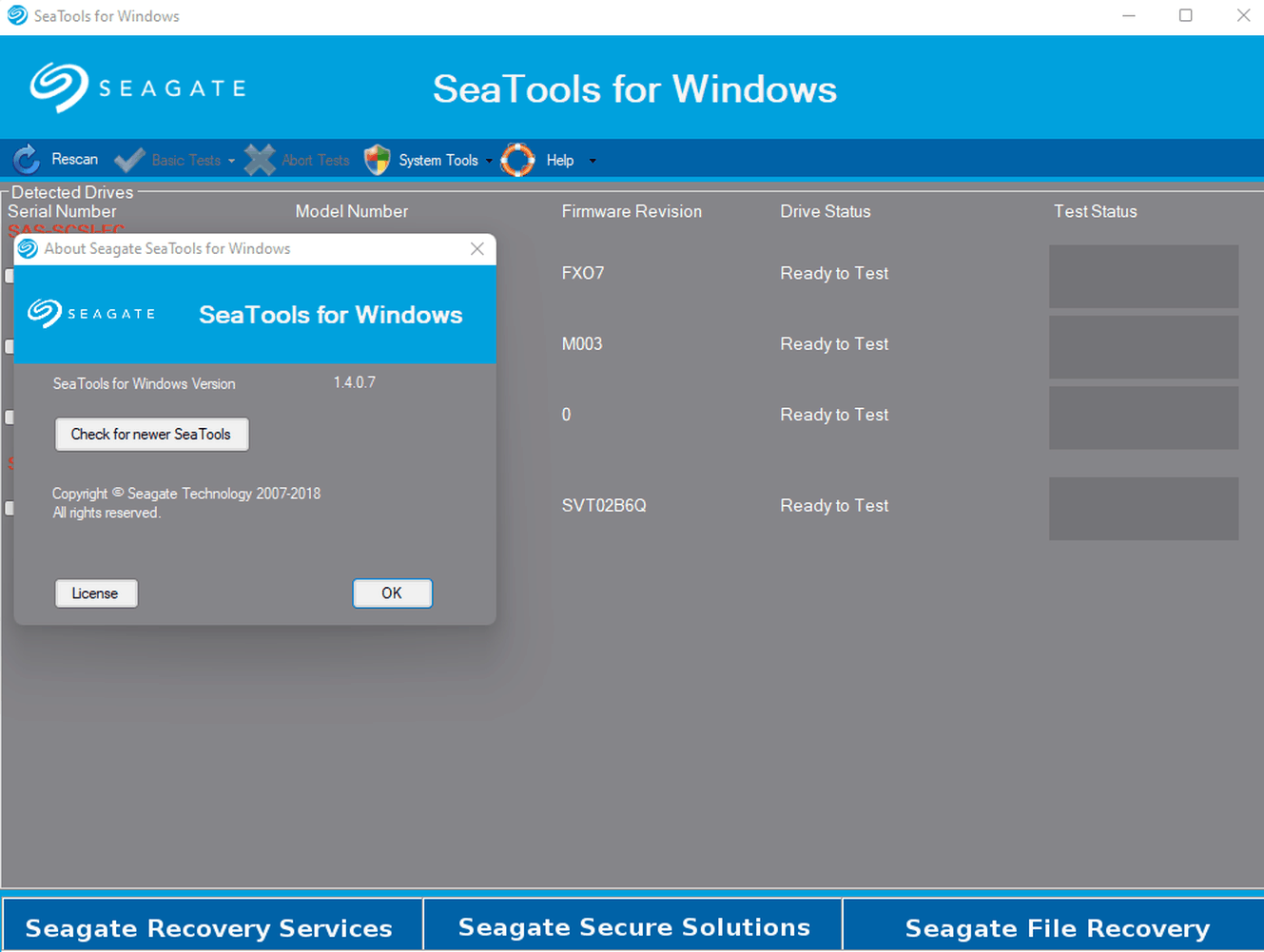Click the test status bar for the M003 drive
Image resolution: width=1264 pixels, height=952 pixels.
1143,346
